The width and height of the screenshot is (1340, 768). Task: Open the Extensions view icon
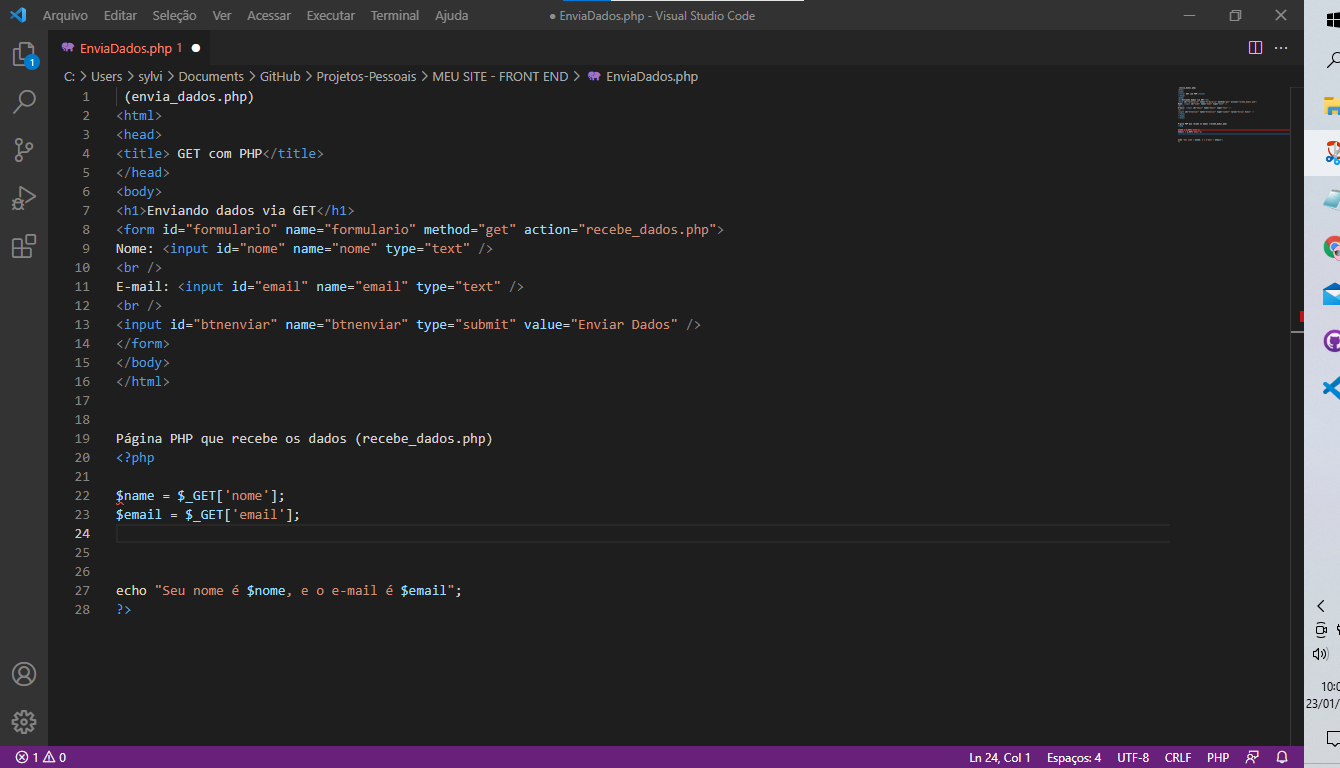point(24,246)
